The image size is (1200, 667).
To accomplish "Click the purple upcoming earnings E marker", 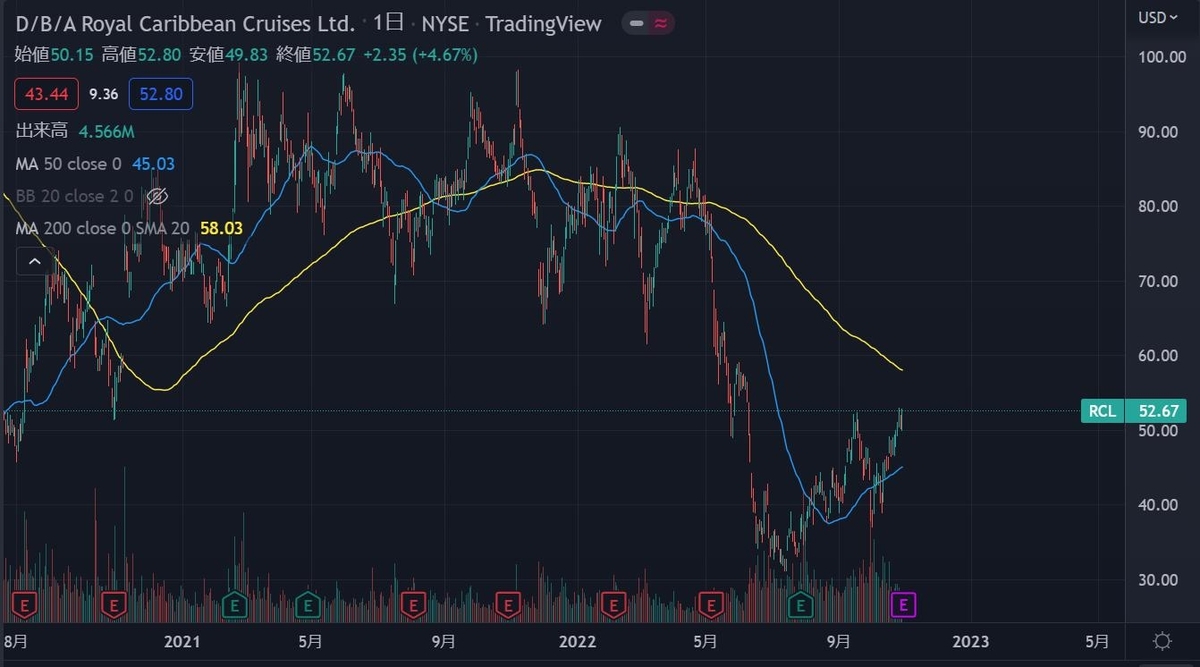I will tap(904, 604).
